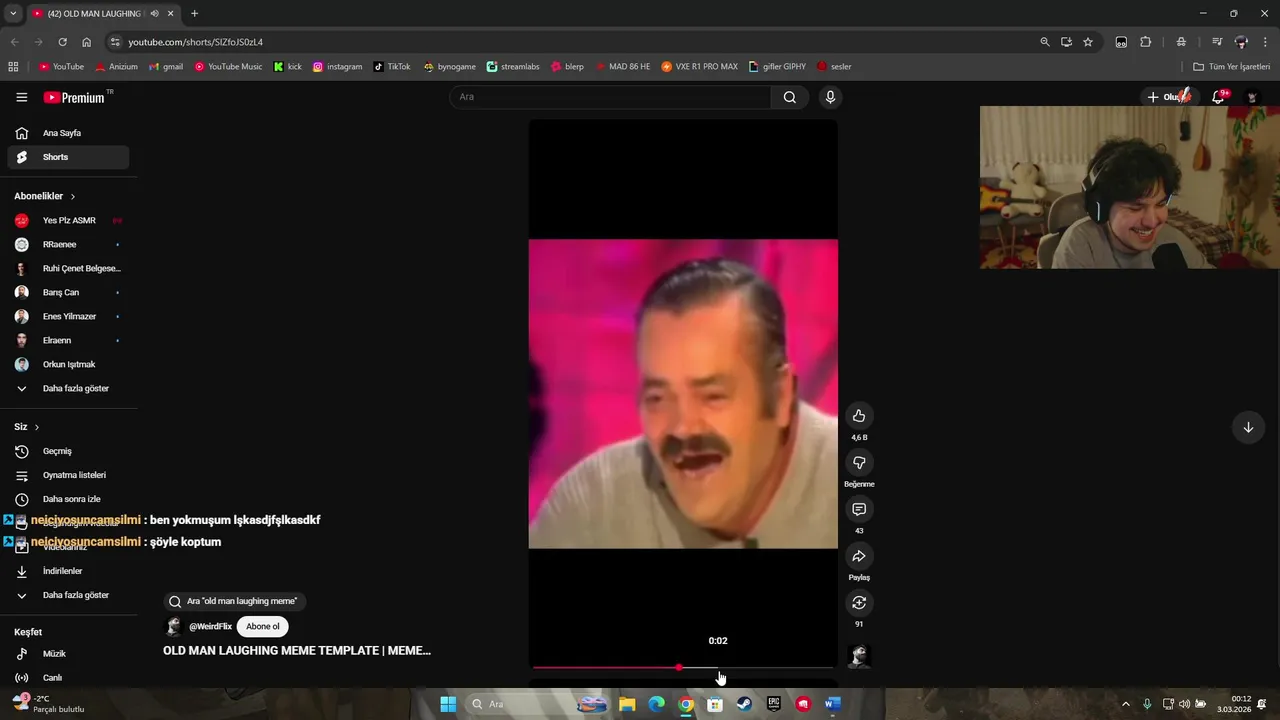Click the Short video player
This screenshot has width=1280, height=720.
click(x=683, y=394)
